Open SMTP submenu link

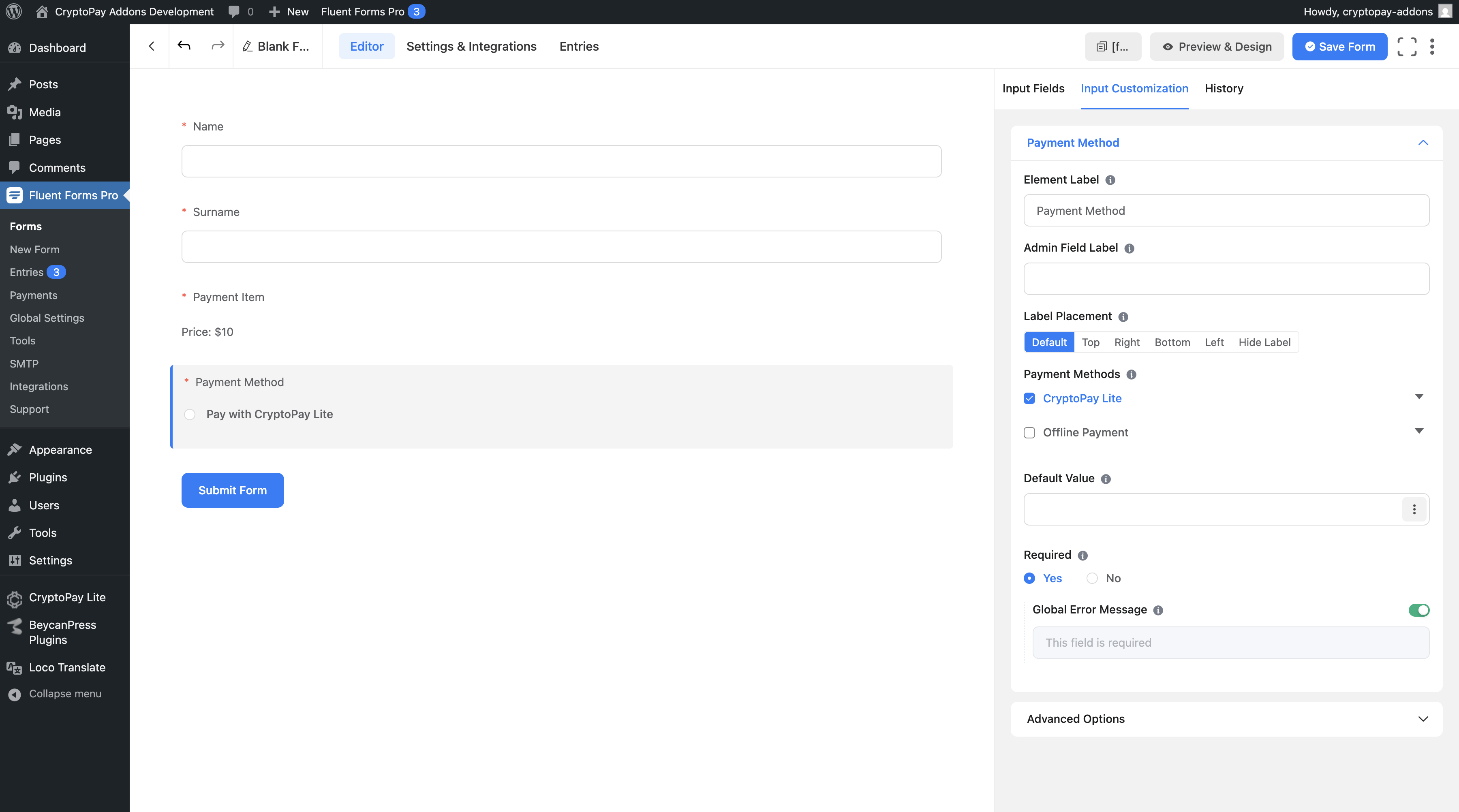point(24,363)
